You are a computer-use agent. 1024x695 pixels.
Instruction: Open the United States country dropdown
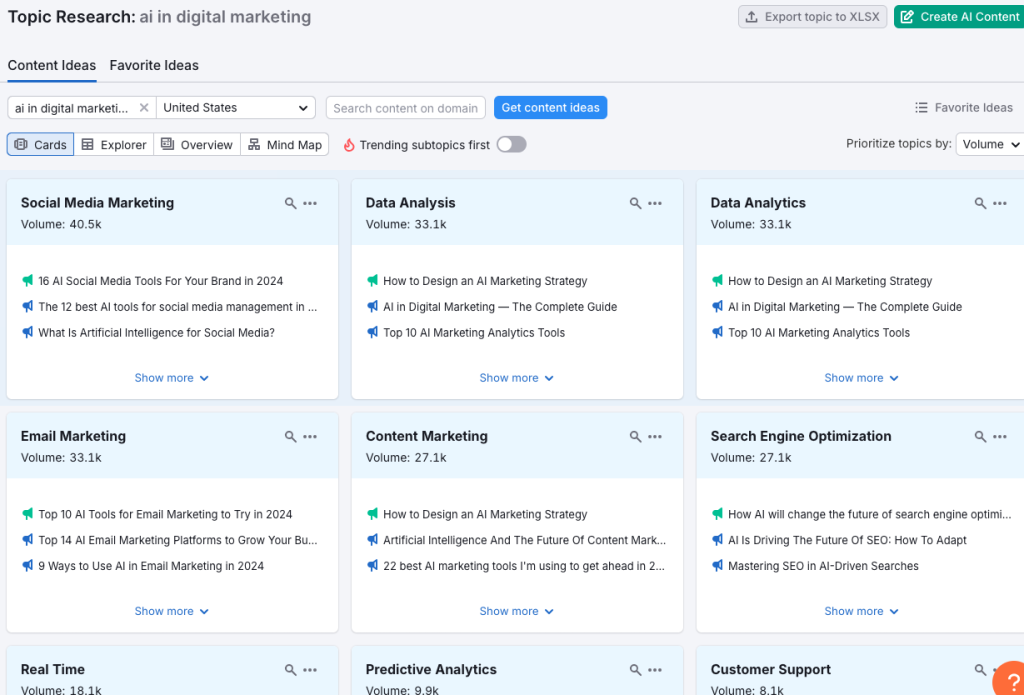click(236, 107)
